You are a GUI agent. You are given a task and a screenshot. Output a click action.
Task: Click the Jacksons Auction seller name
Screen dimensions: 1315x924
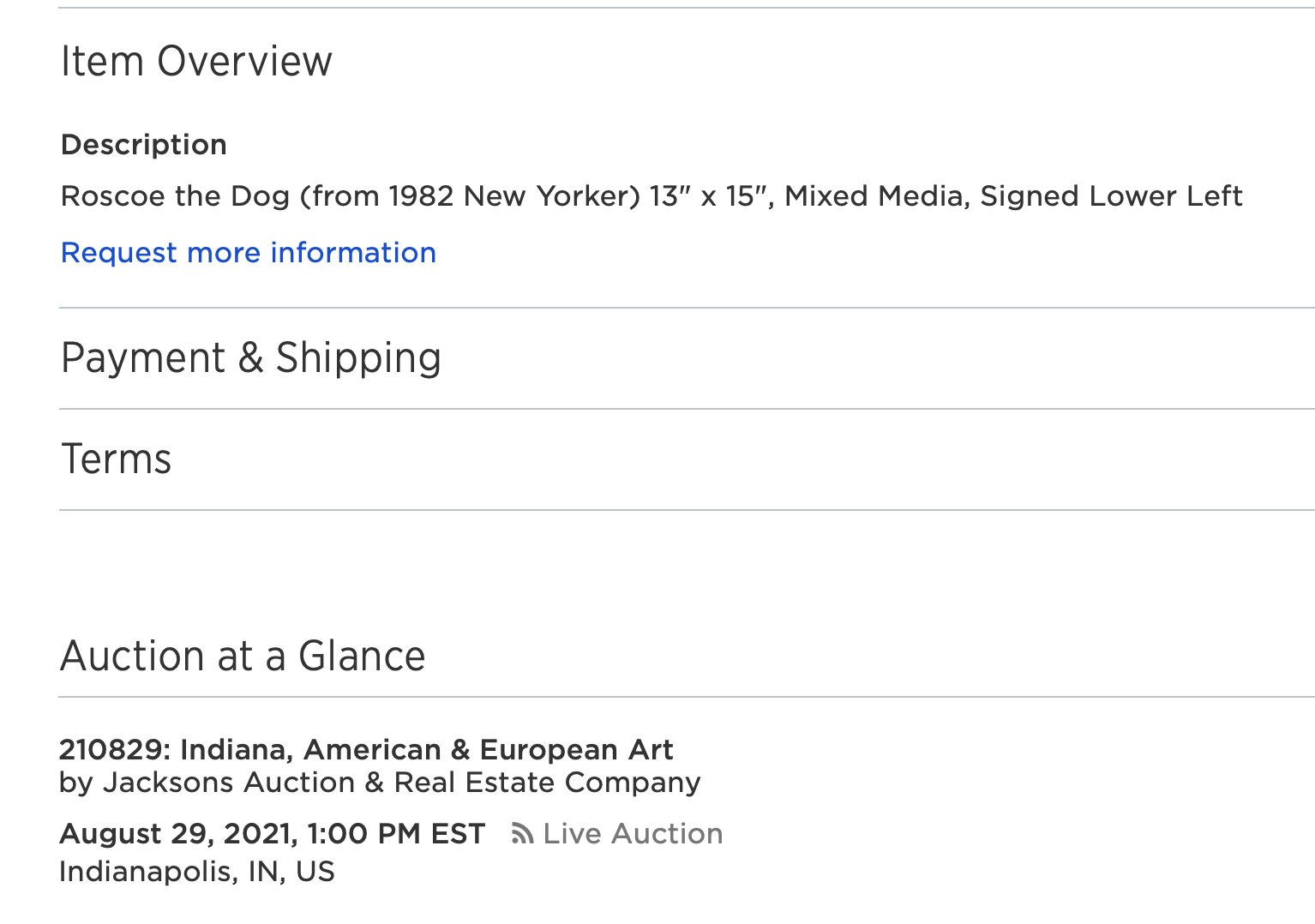229,783
